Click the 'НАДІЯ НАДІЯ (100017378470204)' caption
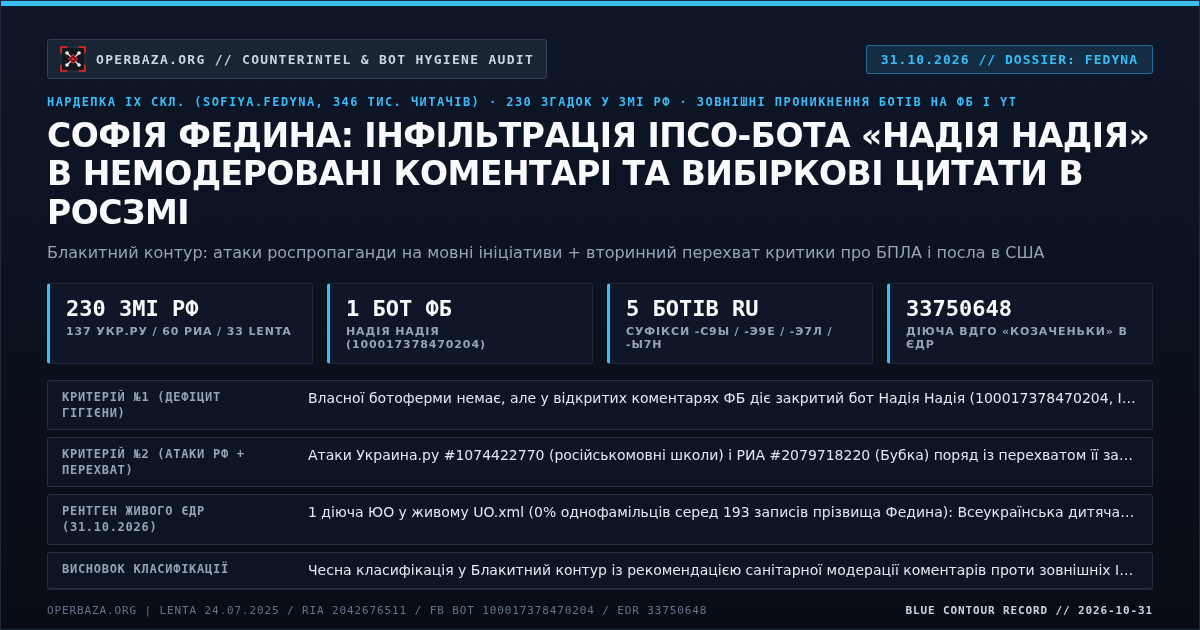The width and height of the screenshot is (1200, 630). coord(416,337)
